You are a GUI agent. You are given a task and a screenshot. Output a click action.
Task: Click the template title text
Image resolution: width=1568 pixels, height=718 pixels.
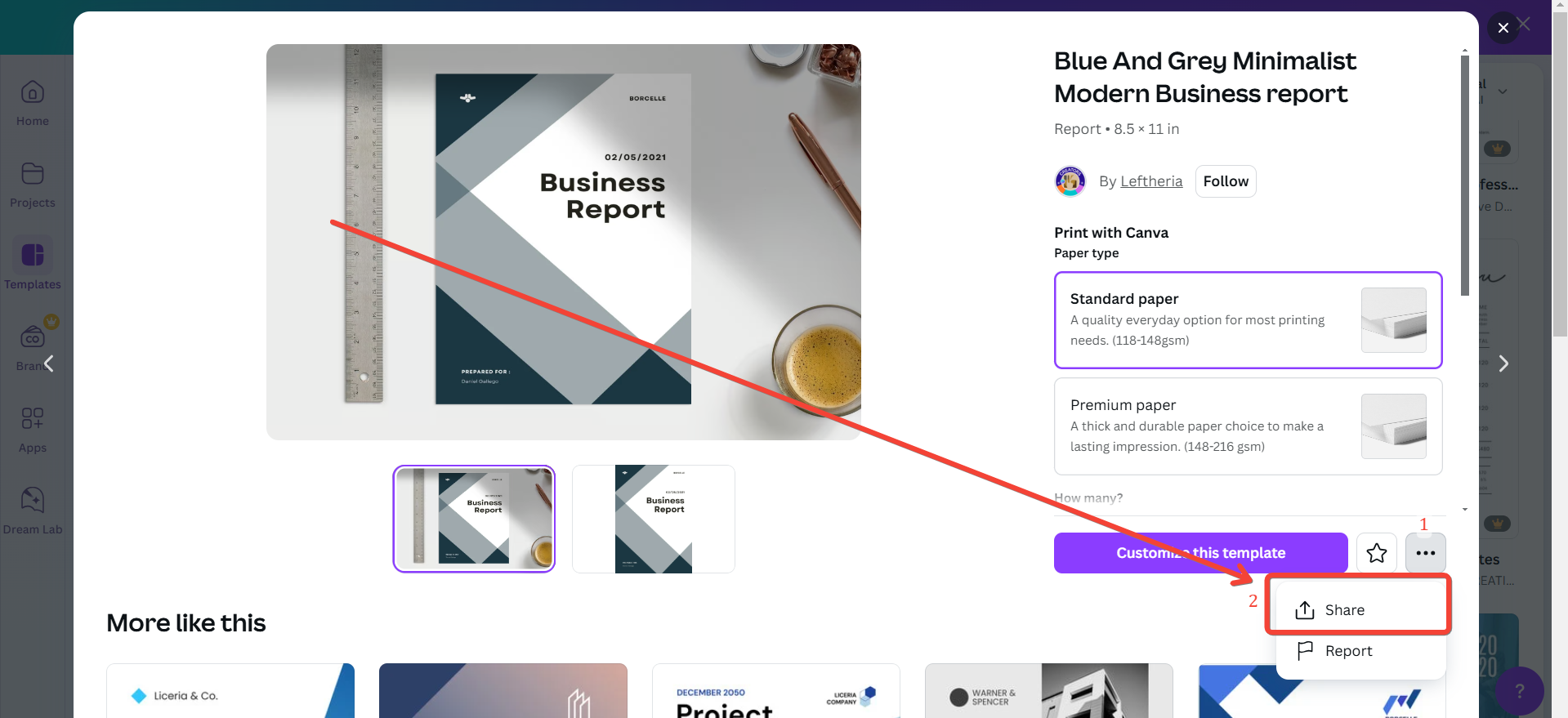[1205, 78]
